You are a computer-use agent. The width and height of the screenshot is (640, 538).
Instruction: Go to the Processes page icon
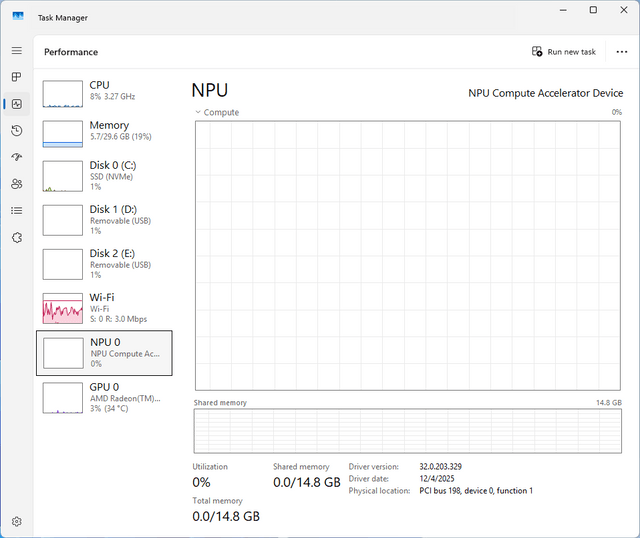click(x=17, y=77)
